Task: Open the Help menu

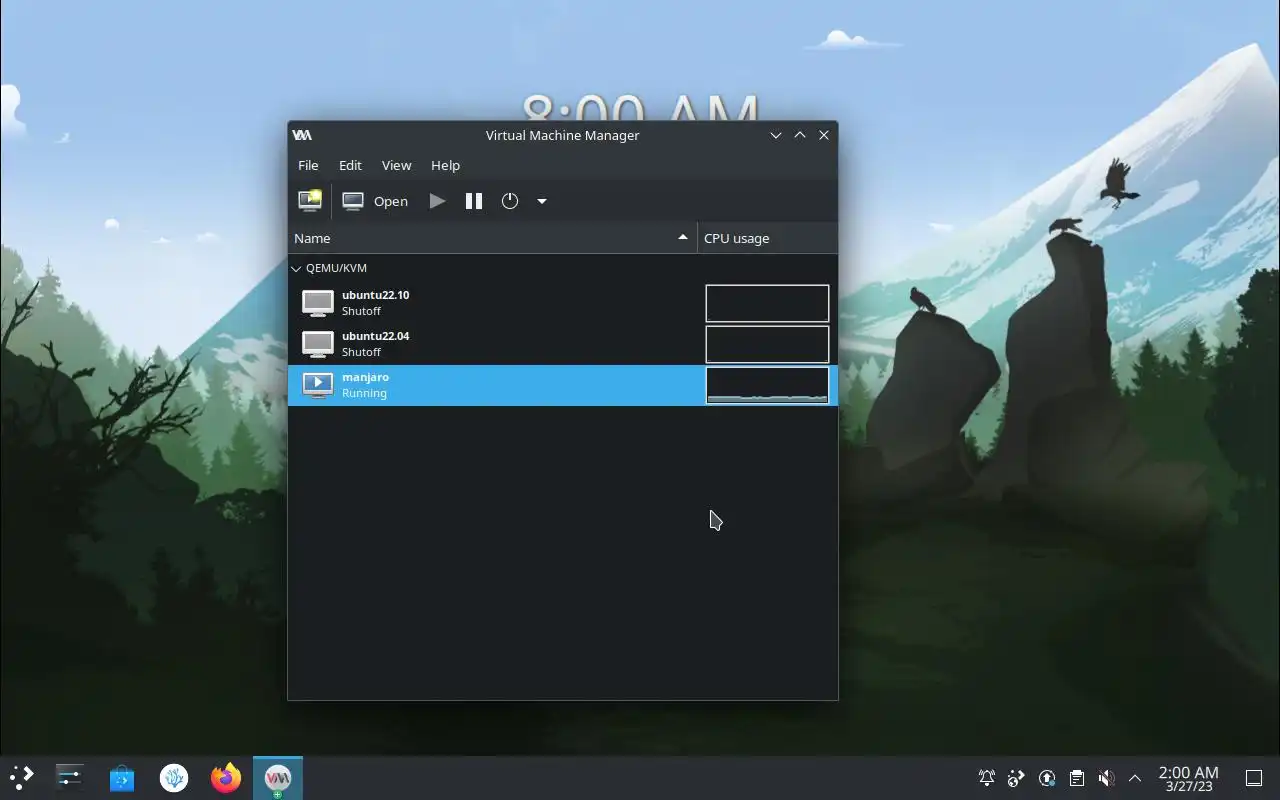Action: 445,165
